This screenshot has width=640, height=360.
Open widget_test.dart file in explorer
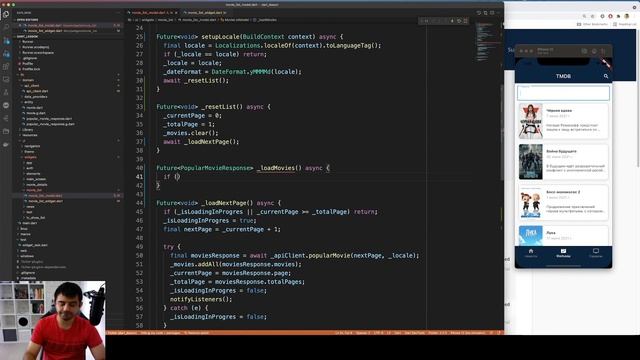(34, 245)
